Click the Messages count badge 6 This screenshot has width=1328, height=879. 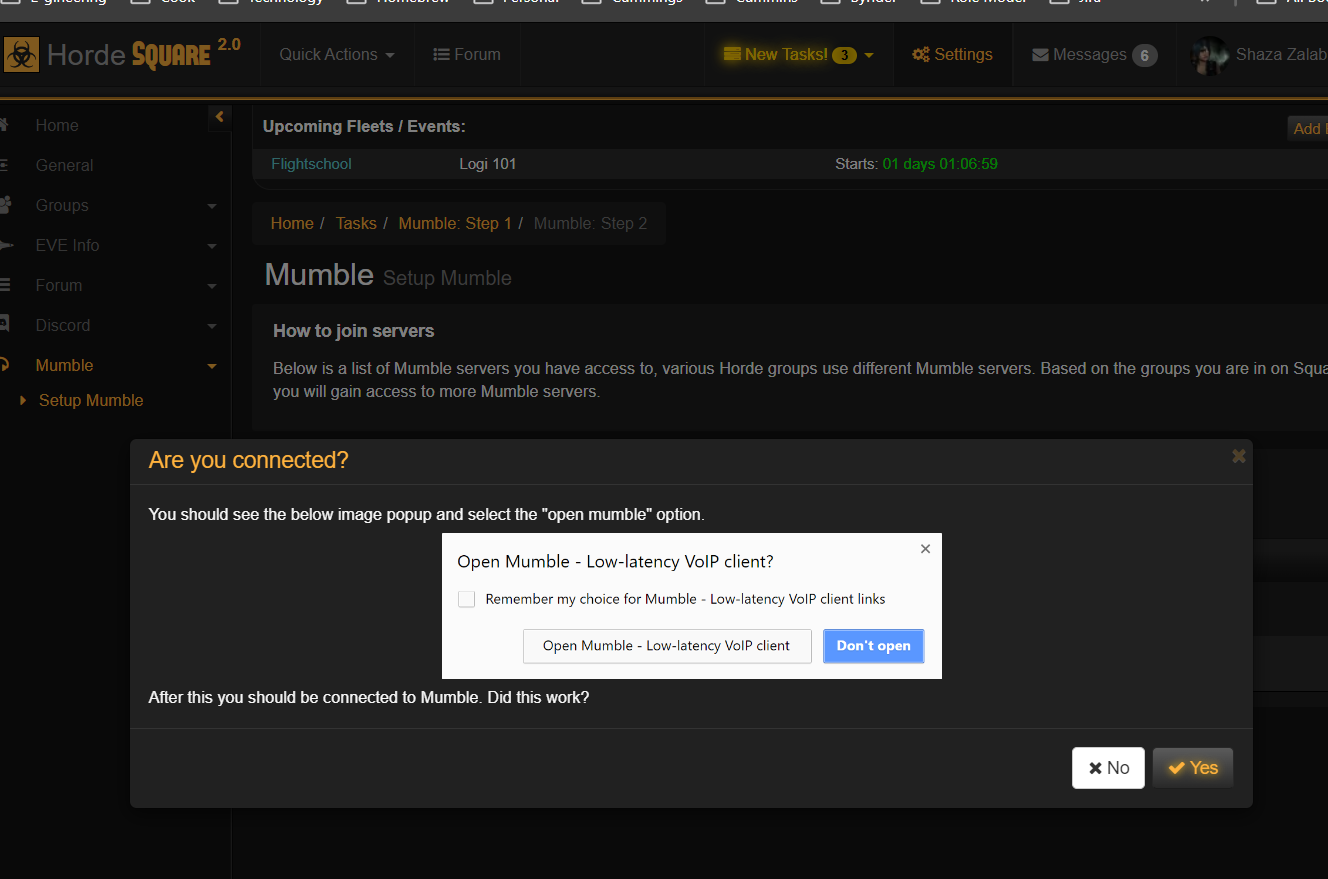(x=1145, y=55)
